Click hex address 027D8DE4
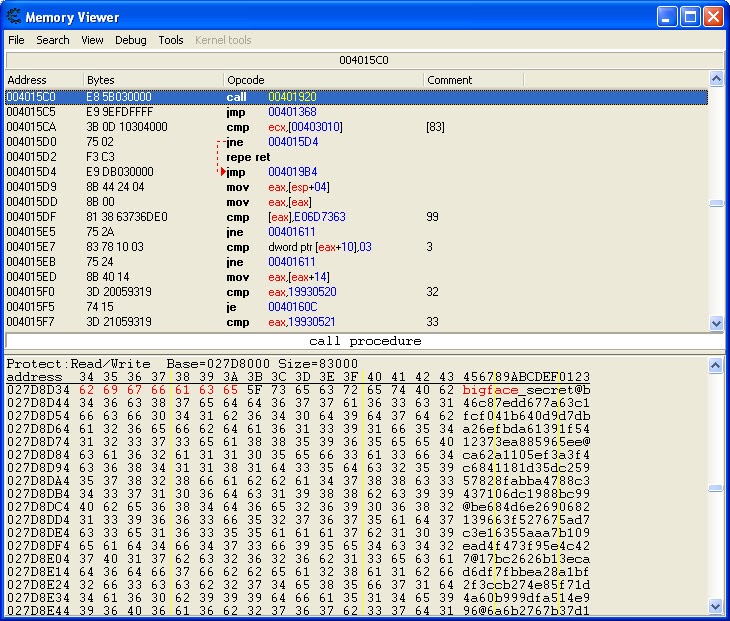 click(x=38, y=533)
